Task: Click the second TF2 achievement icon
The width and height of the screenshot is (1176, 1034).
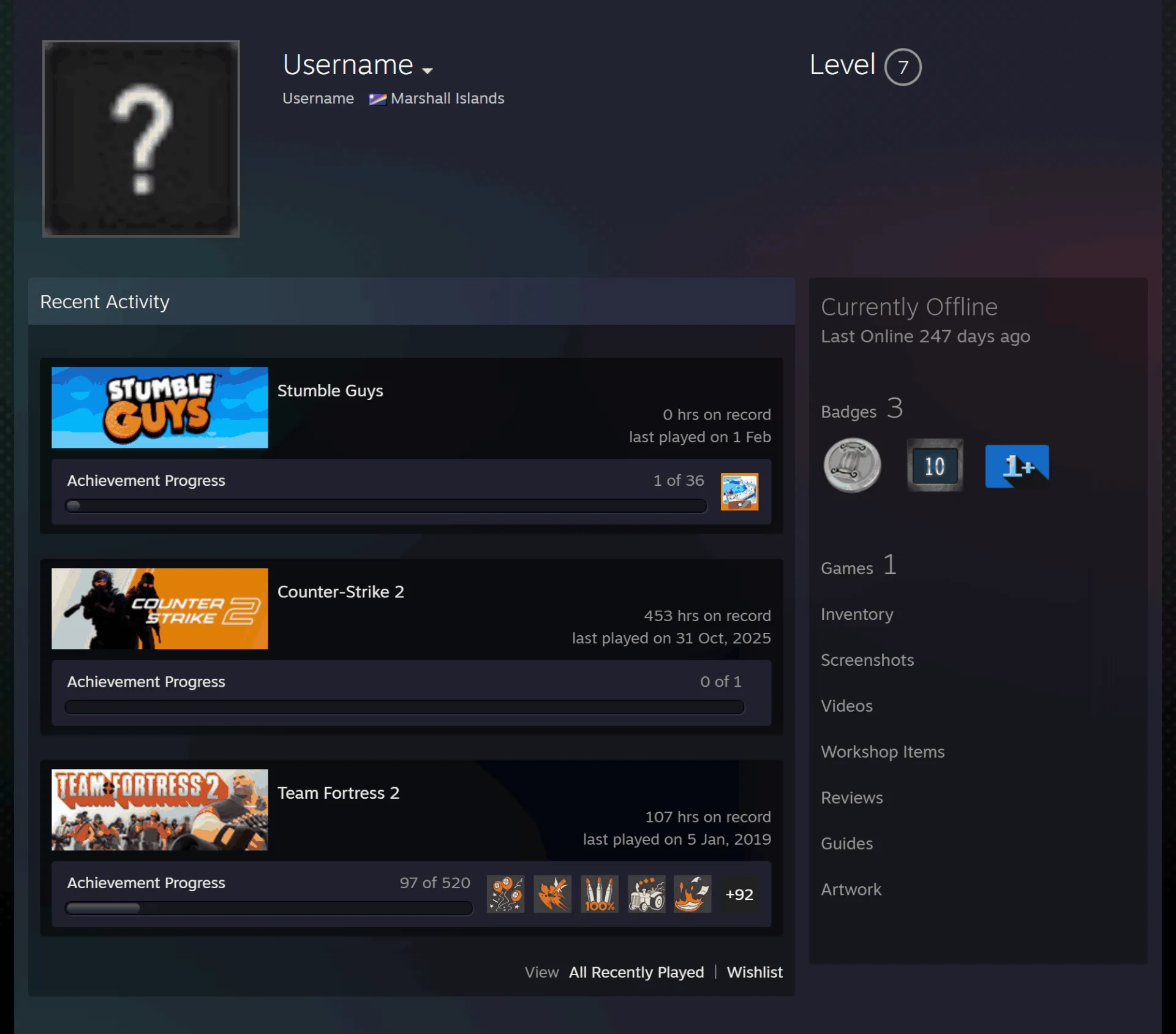Action: 552,894
